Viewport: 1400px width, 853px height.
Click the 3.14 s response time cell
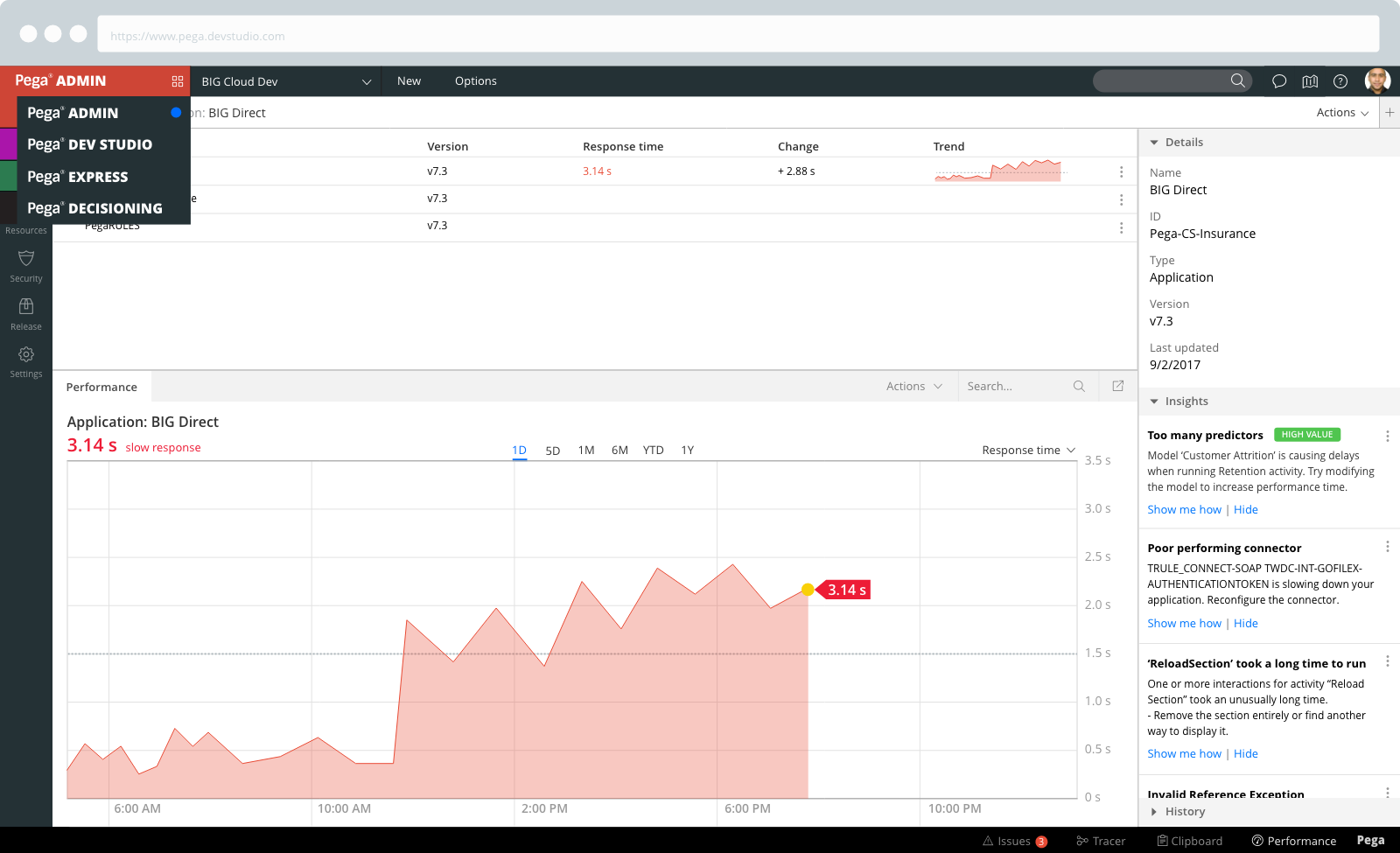pos(597,171)
